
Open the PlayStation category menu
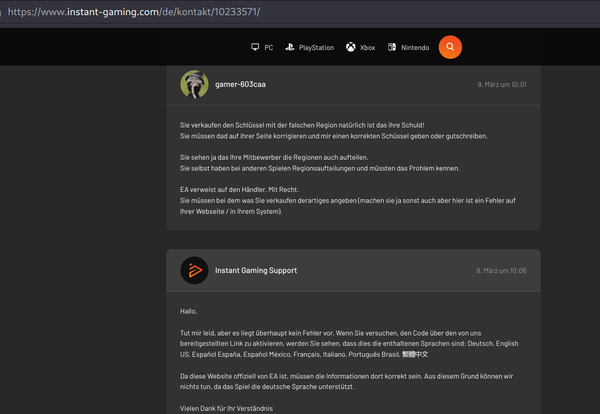pyautogui.click(x=310, y=47)
